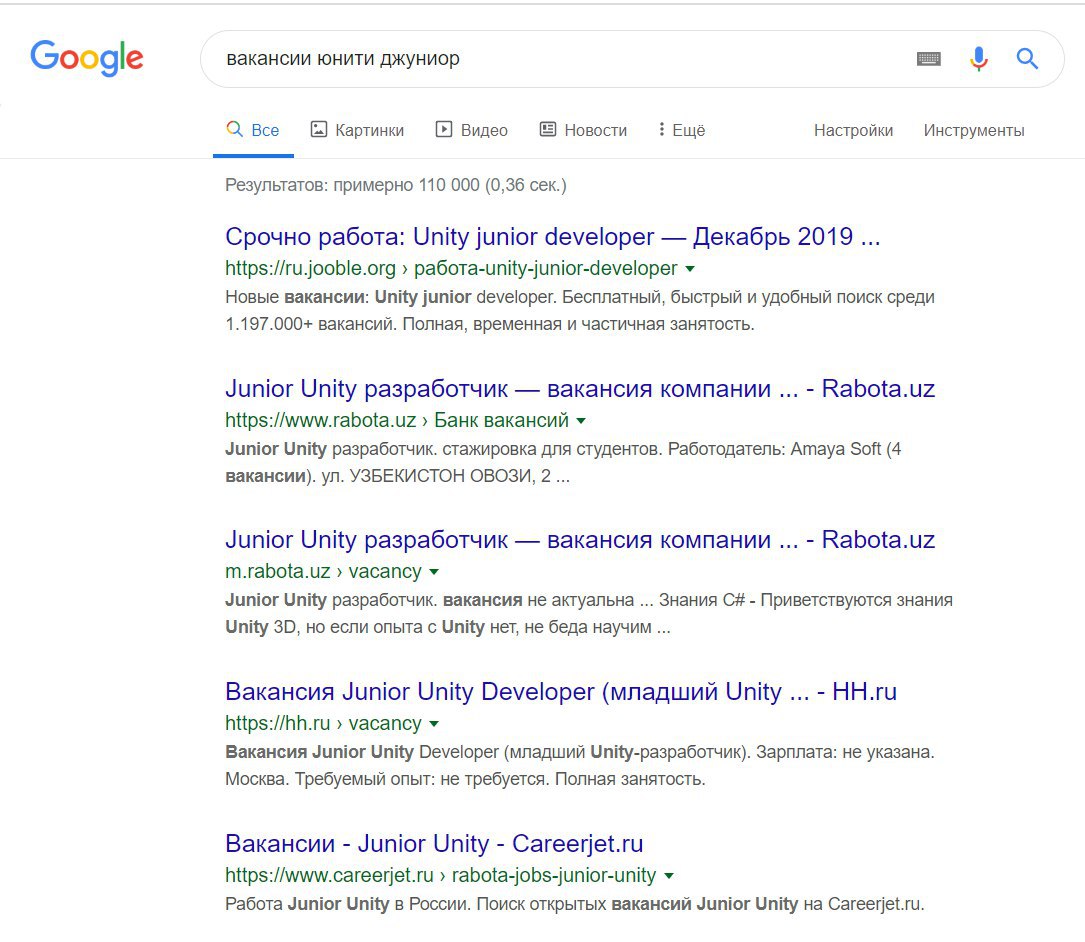Image resolution: width=1085 pixels, height=942 pixels.
Task: Open Инструменты search tools
Action: (x=974, y=130)
